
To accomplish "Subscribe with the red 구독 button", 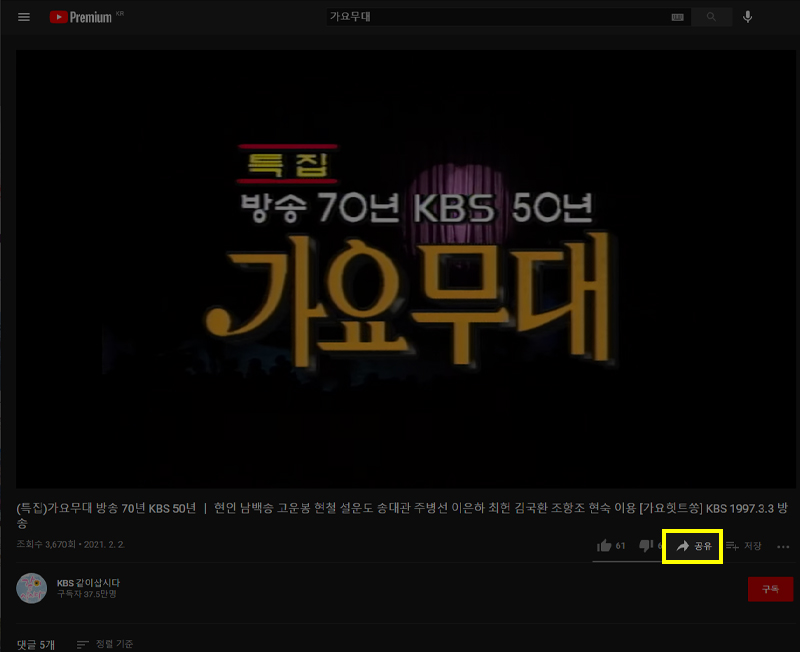I will click(x=770, y=589).
